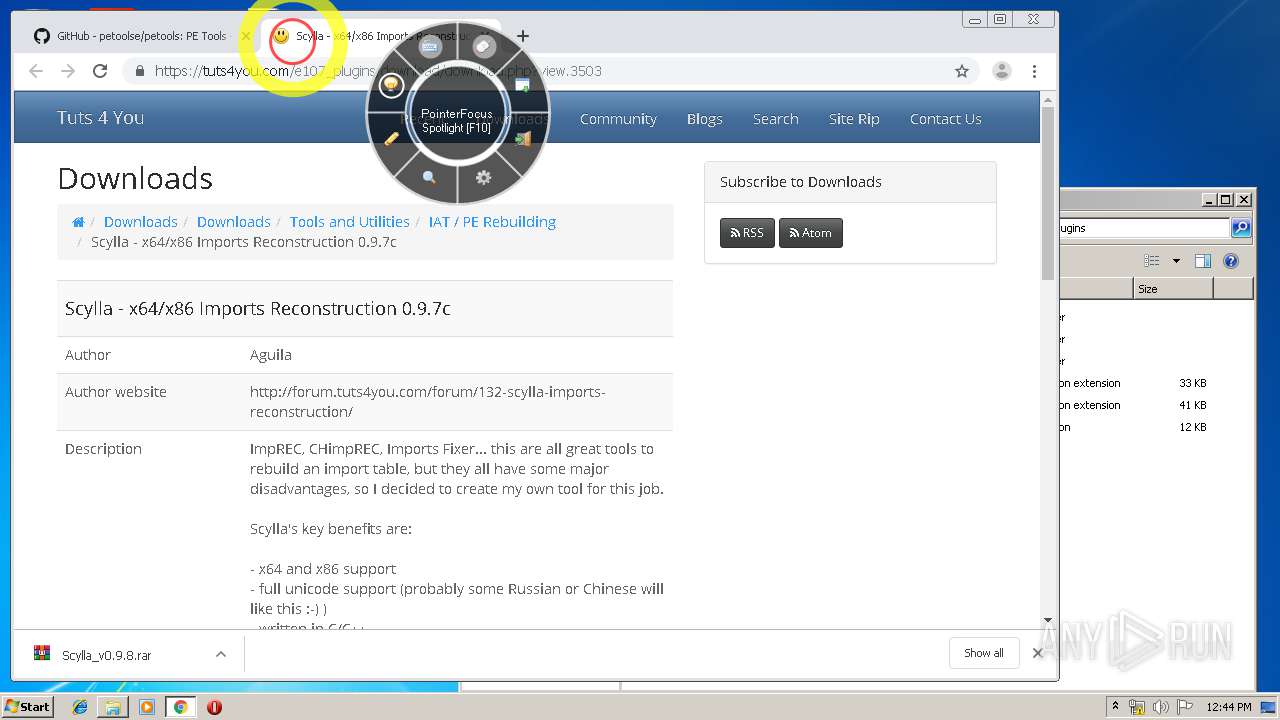Bookmark this page with the star

(962, 71)
